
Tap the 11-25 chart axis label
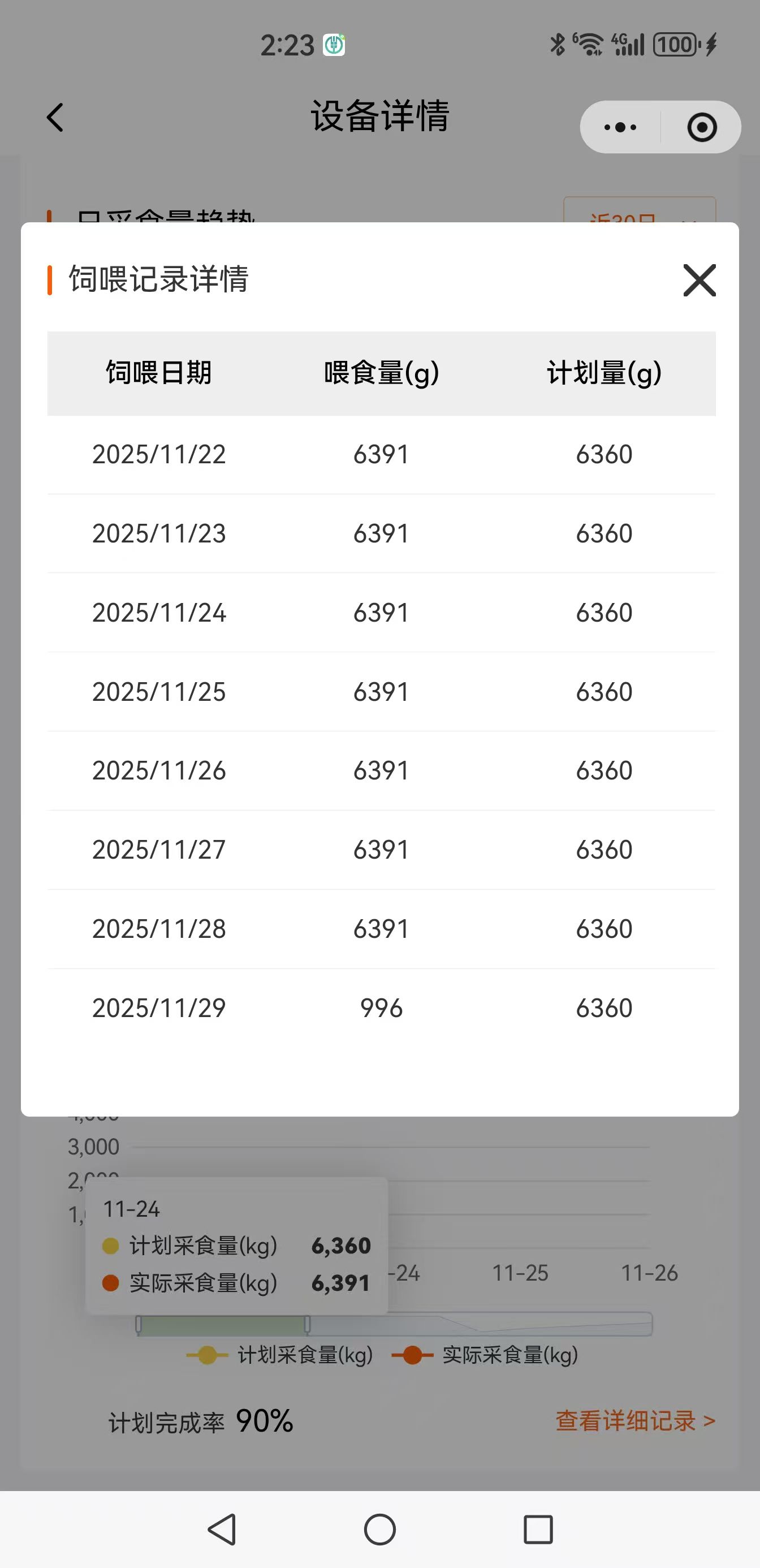coord(520,1273)
